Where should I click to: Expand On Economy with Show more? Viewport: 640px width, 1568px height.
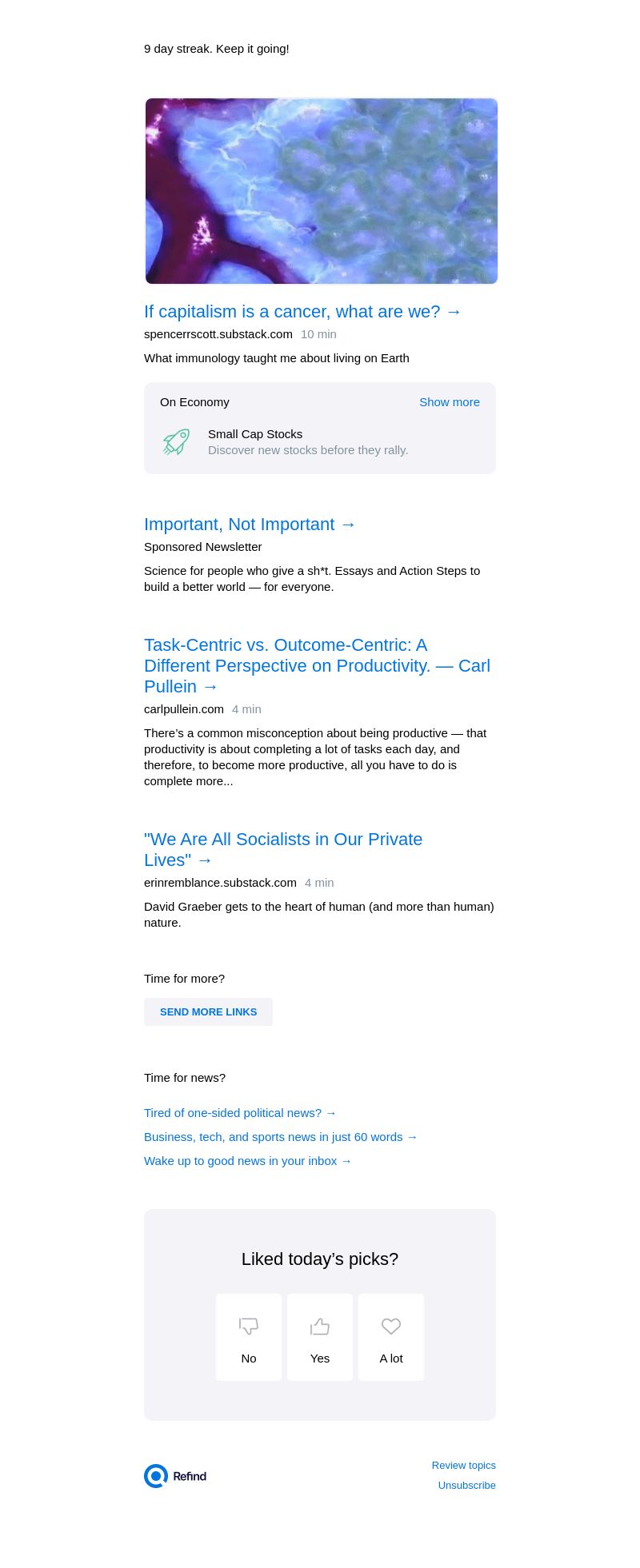449,402
